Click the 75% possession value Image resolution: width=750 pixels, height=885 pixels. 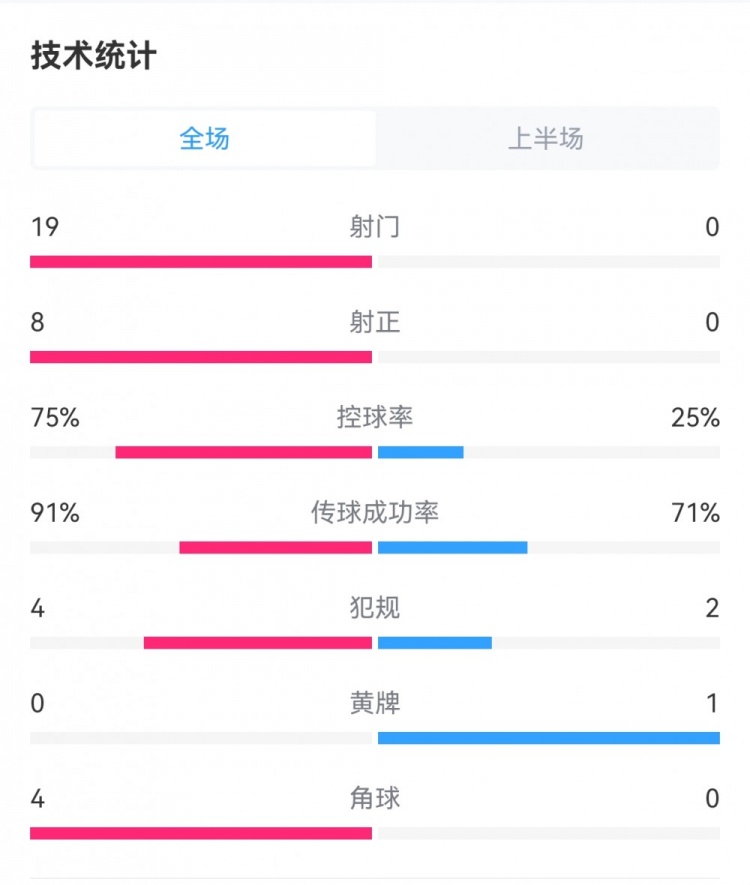(55, 418)
